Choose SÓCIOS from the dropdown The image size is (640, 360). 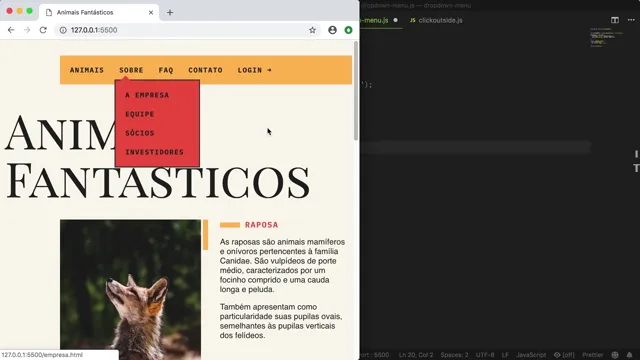pos(140,133)
